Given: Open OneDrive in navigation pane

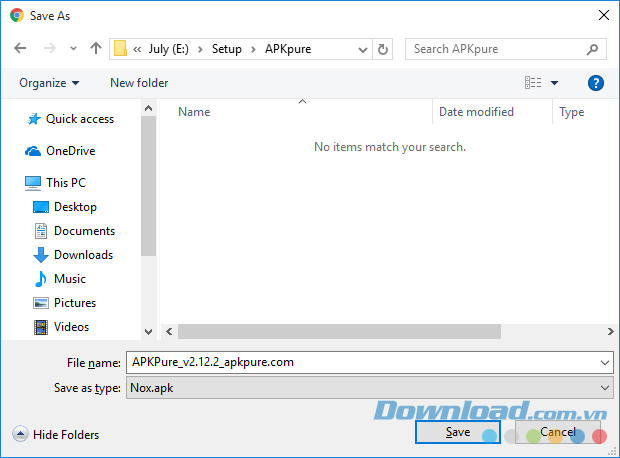Looking at the screenshot, I should tap(70, 151).
